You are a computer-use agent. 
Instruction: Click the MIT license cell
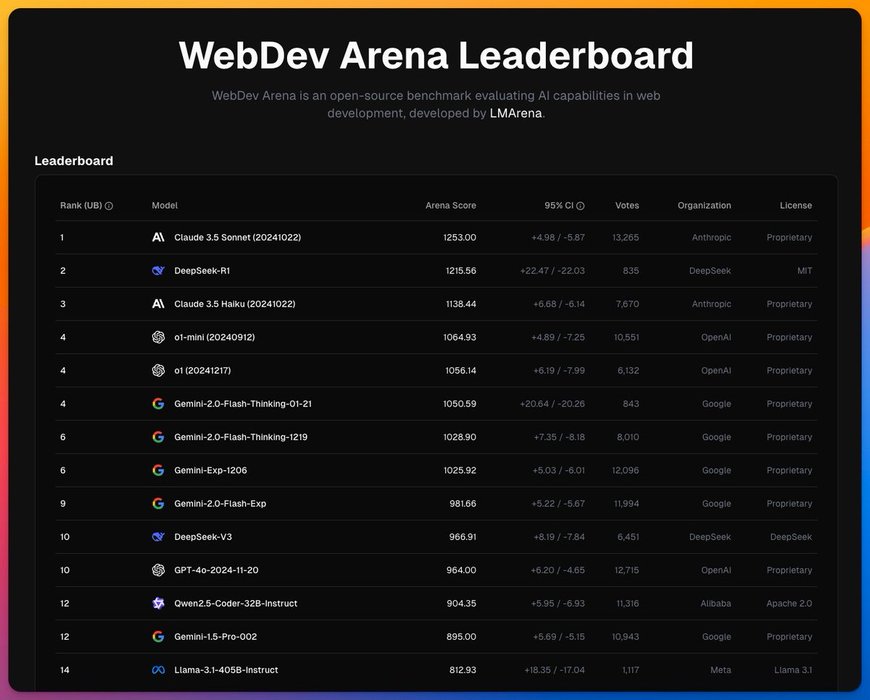click(805, 271)
